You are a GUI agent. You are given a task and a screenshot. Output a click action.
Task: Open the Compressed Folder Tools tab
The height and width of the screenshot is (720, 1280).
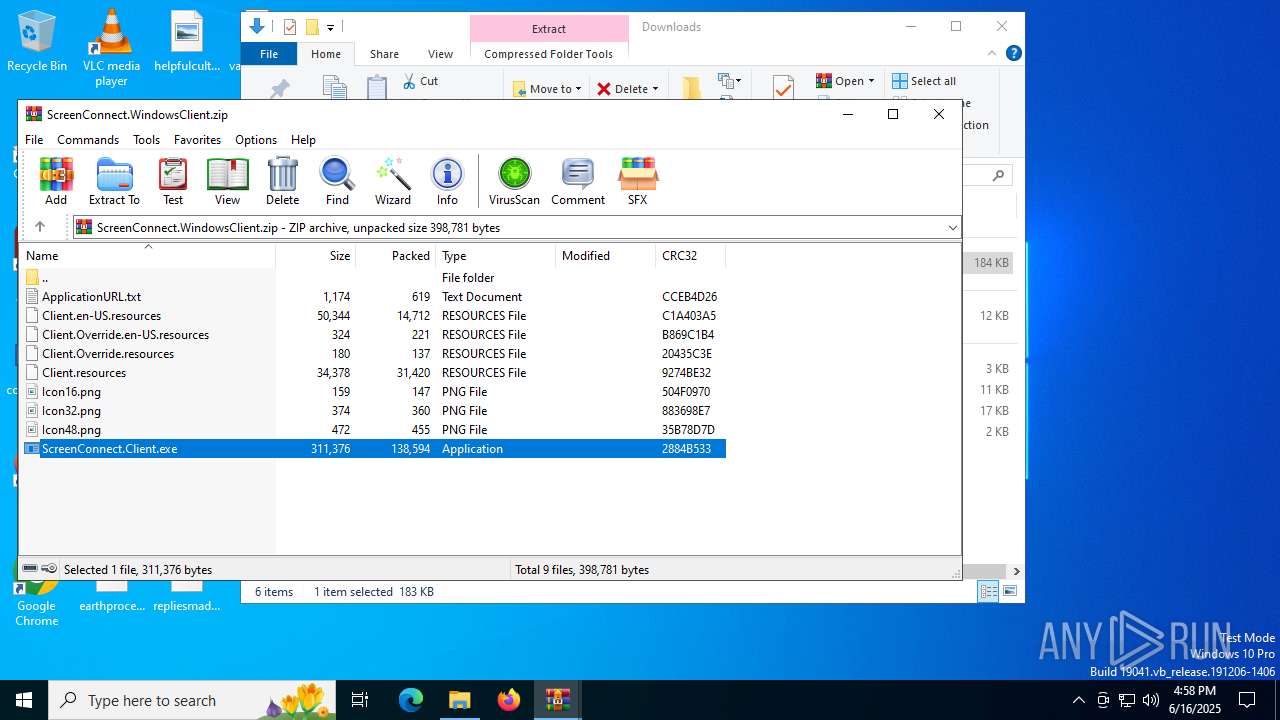click(548, 54)
